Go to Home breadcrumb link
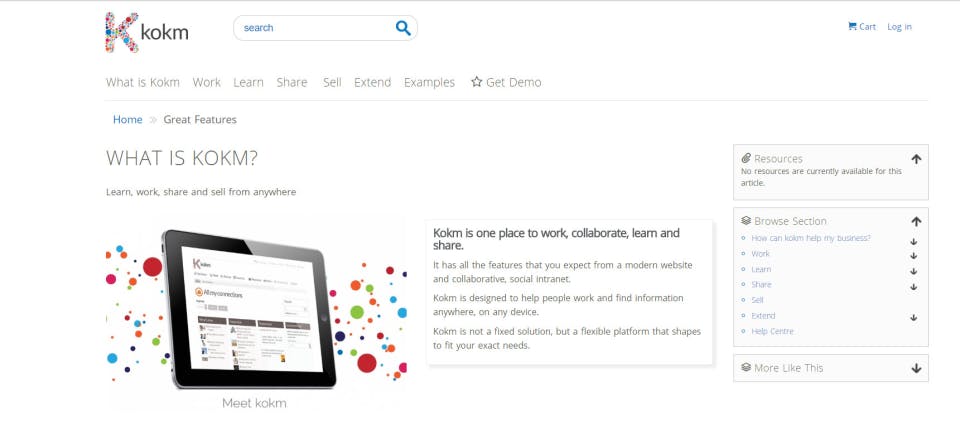Screen dimensions: 960x439 pos(128,120)
